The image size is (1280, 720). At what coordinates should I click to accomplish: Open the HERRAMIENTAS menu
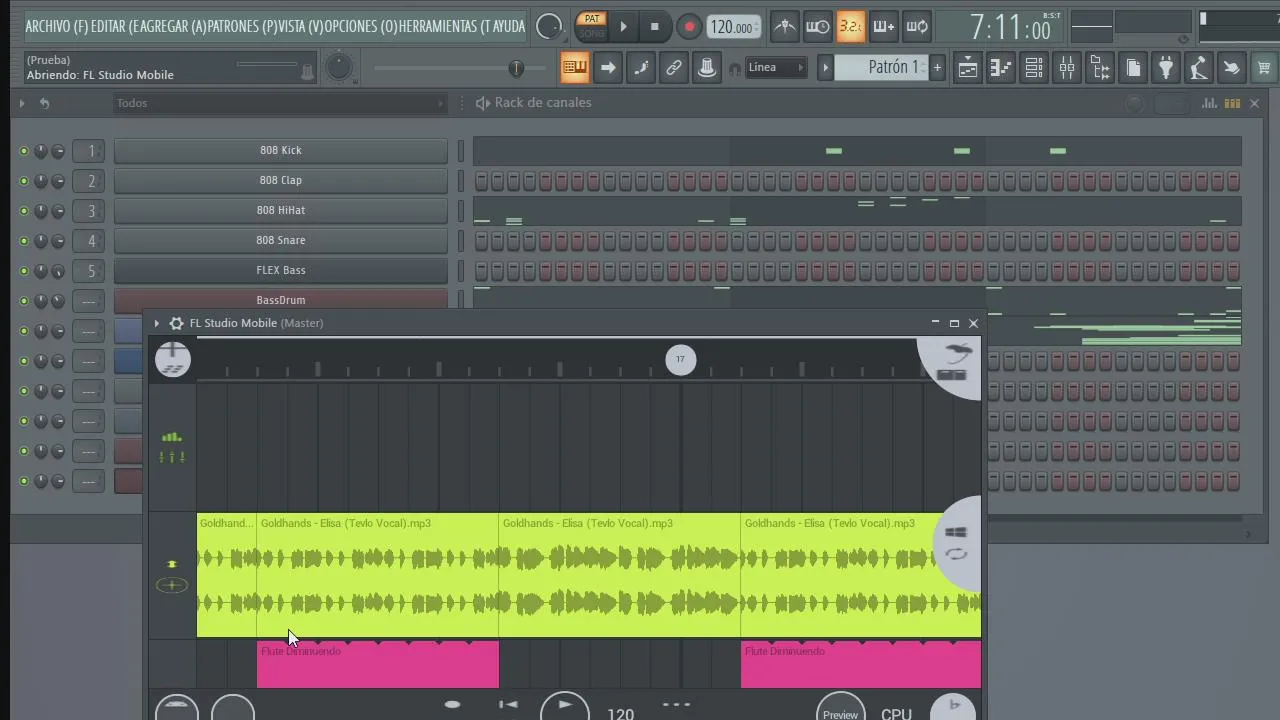click(444, 26)
